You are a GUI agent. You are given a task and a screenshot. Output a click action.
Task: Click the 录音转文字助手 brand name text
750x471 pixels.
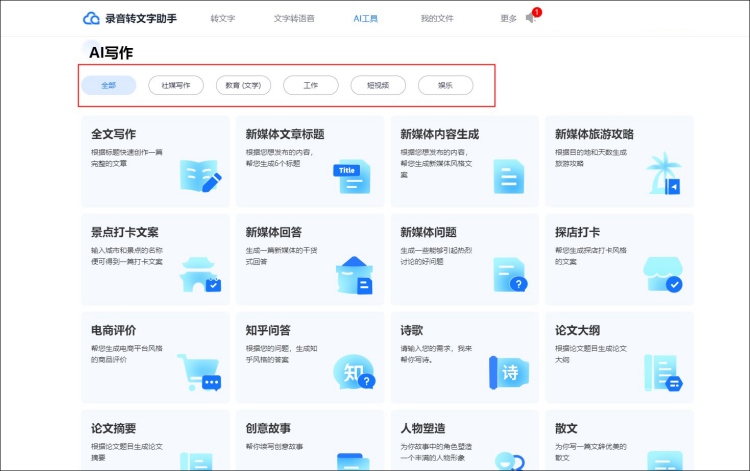point(141,19)
